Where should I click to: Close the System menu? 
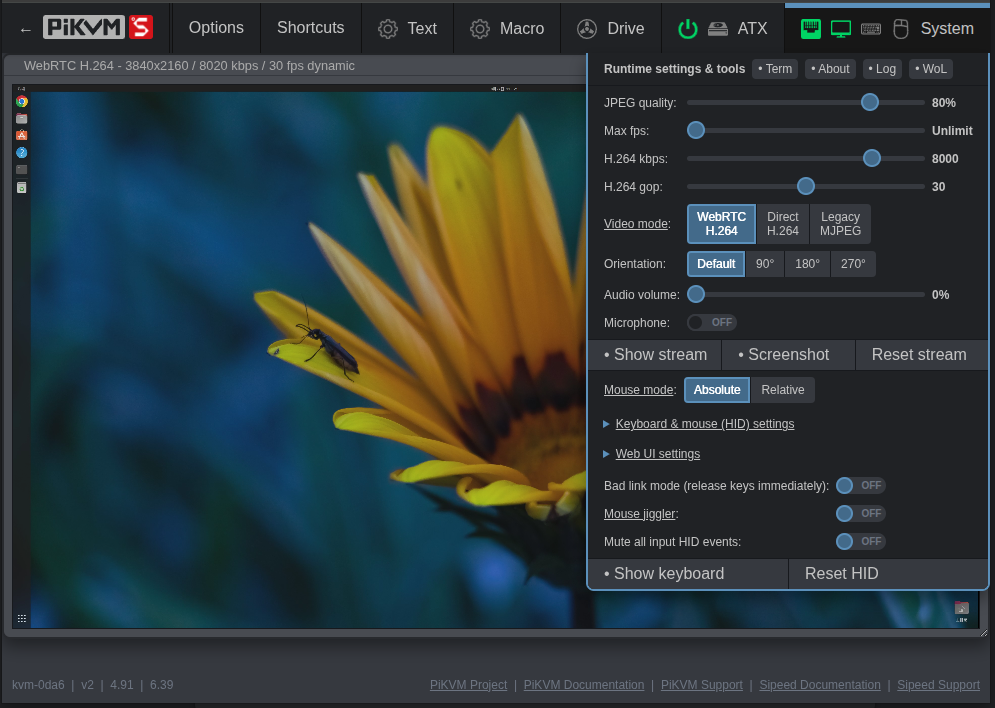[887, 28]
